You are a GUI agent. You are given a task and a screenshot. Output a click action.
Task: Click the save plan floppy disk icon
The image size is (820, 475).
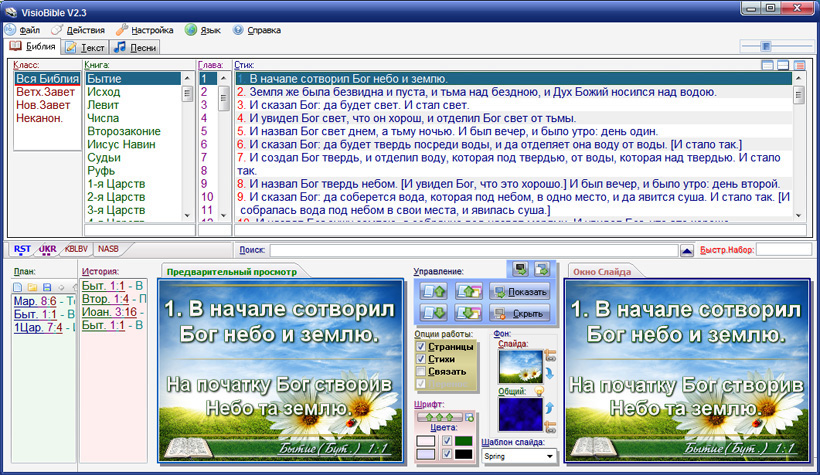pyautogui.click(x=46, y=287)
